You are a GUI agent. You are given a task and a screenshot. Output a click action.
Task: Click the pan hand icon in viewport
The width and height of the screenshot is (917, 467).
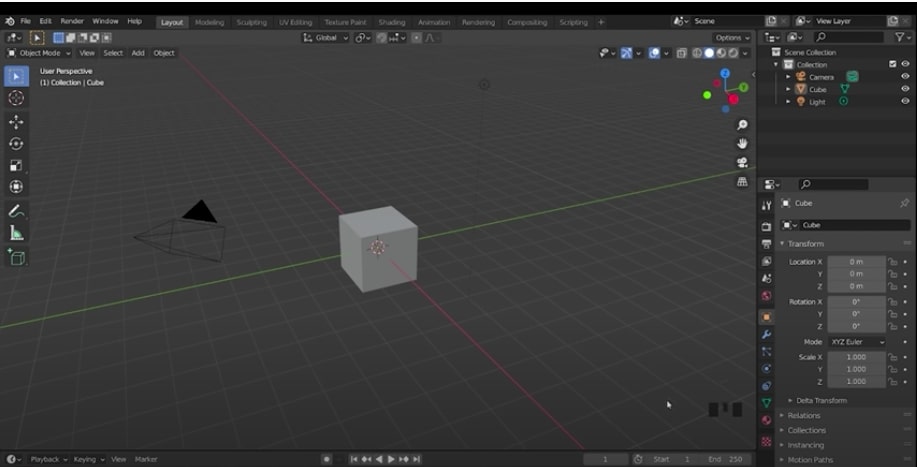click(742, 144)
